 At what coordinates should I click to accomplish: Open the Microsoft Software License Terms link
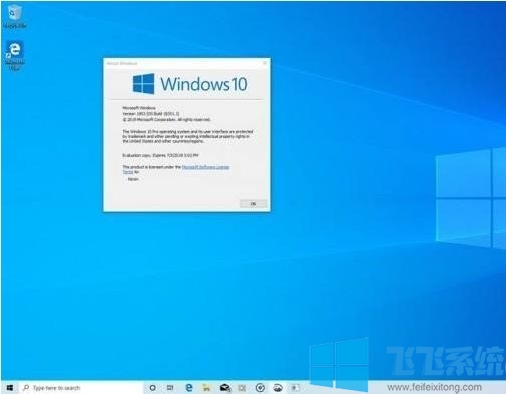205,167
